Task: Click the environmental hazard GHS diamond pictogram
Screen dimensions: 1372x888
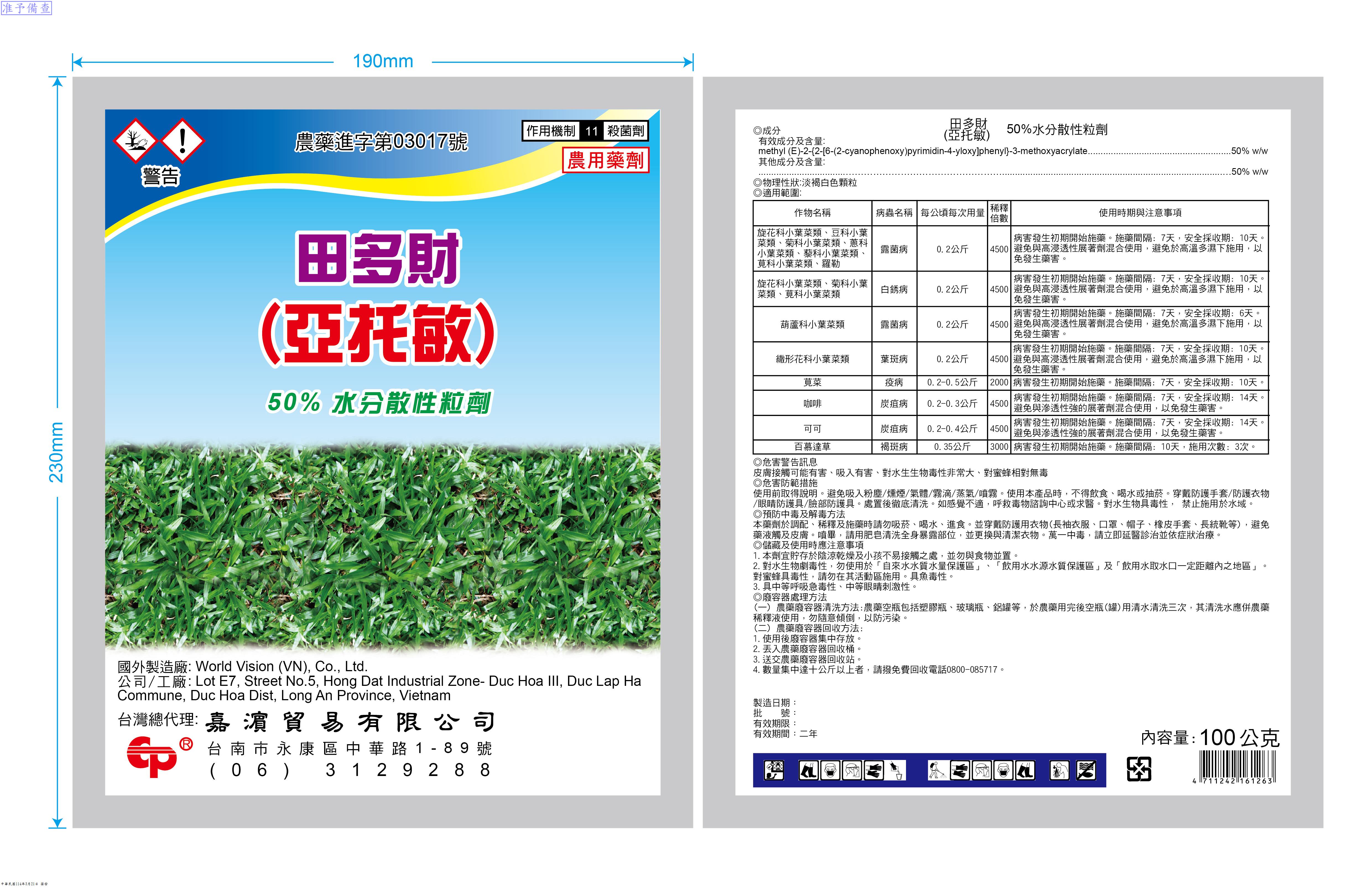Action: click(x=136, y=141)
